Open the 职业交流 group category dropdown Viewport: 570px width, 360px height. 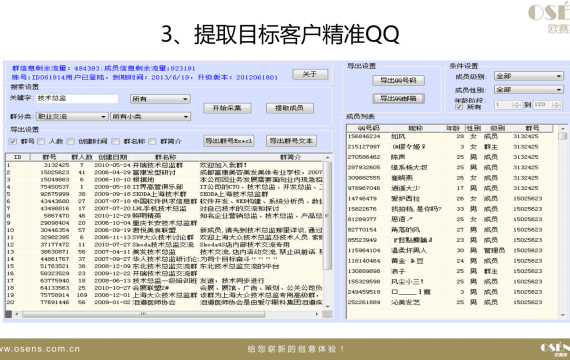(x=72, y=116)
